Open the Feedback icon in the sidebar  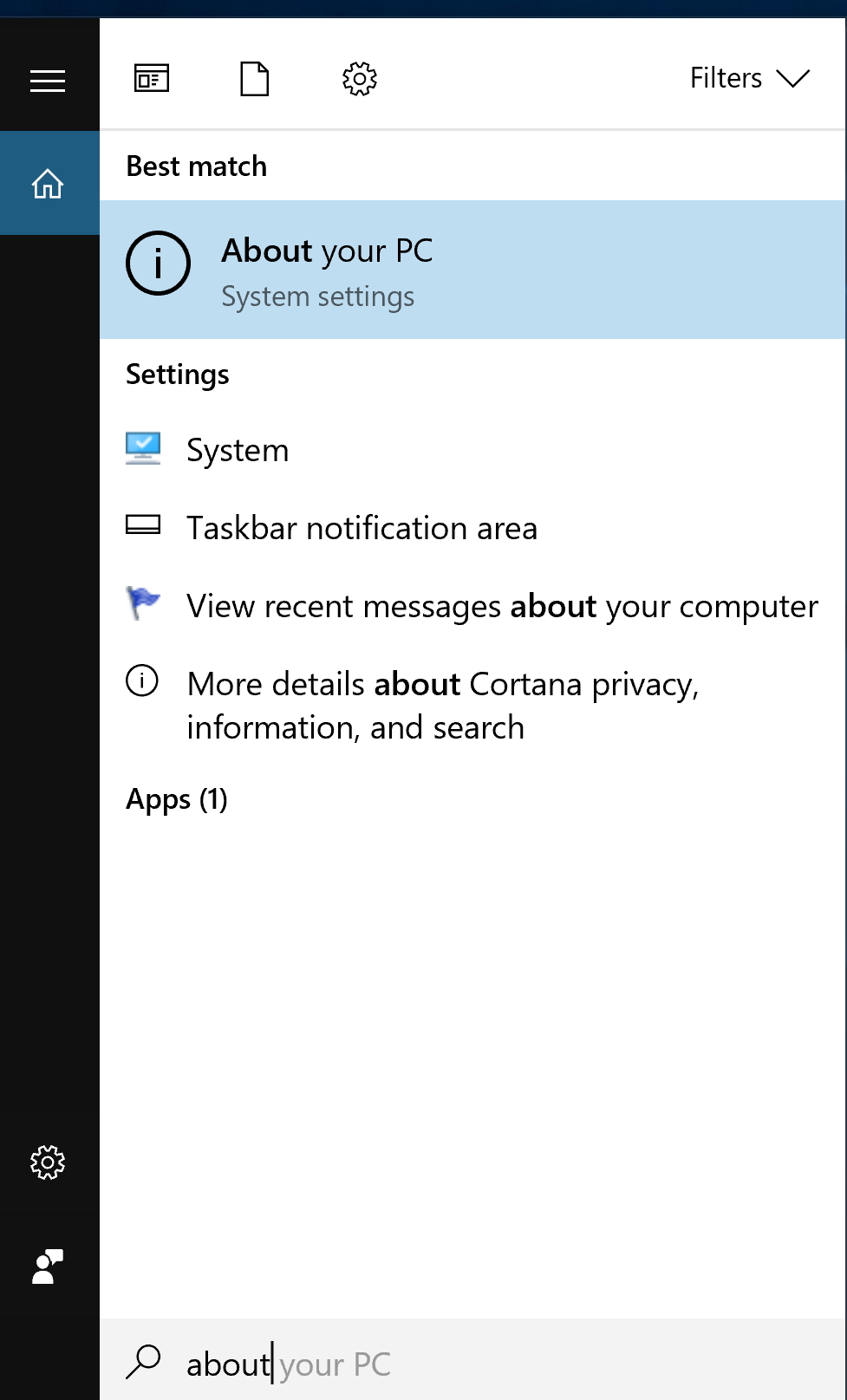(x=48, y=1267)
